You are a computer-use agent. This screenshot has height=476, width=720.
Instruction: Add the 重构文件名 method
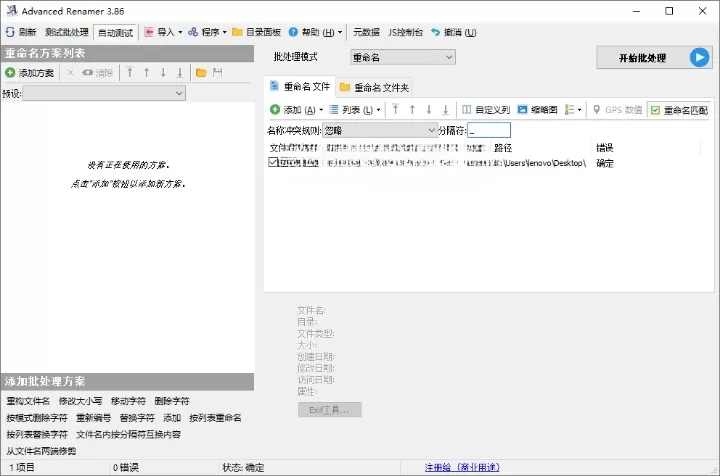(x=28, y=401)
